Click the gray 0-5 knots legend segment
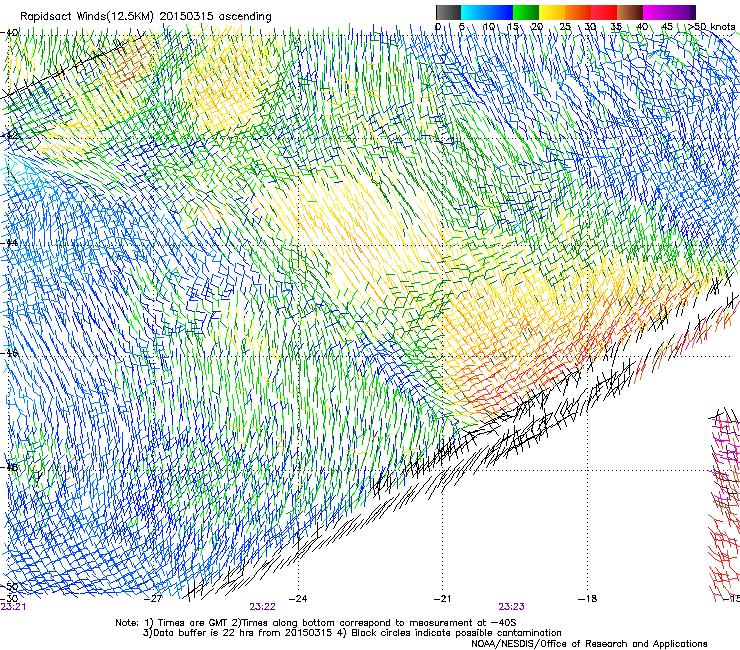Screen dimensions: 740x650 (448, 12)
